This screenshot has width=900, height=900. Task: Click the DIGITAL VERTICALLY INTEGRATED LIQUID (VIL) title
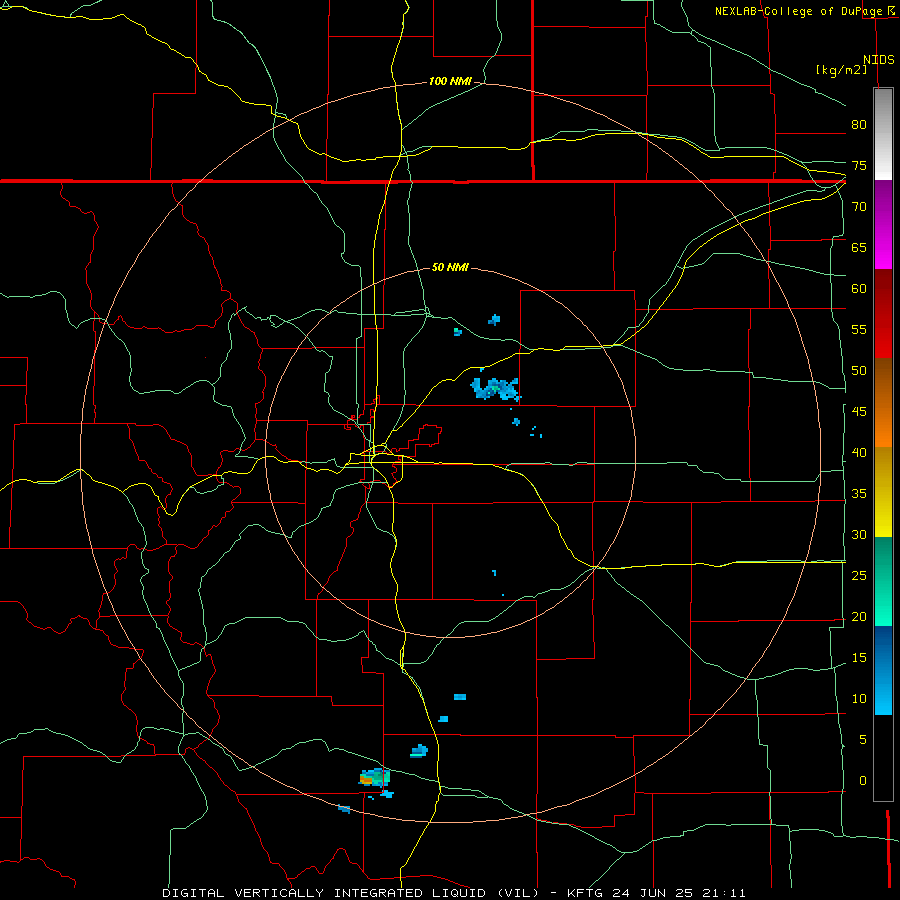(352, 893)
